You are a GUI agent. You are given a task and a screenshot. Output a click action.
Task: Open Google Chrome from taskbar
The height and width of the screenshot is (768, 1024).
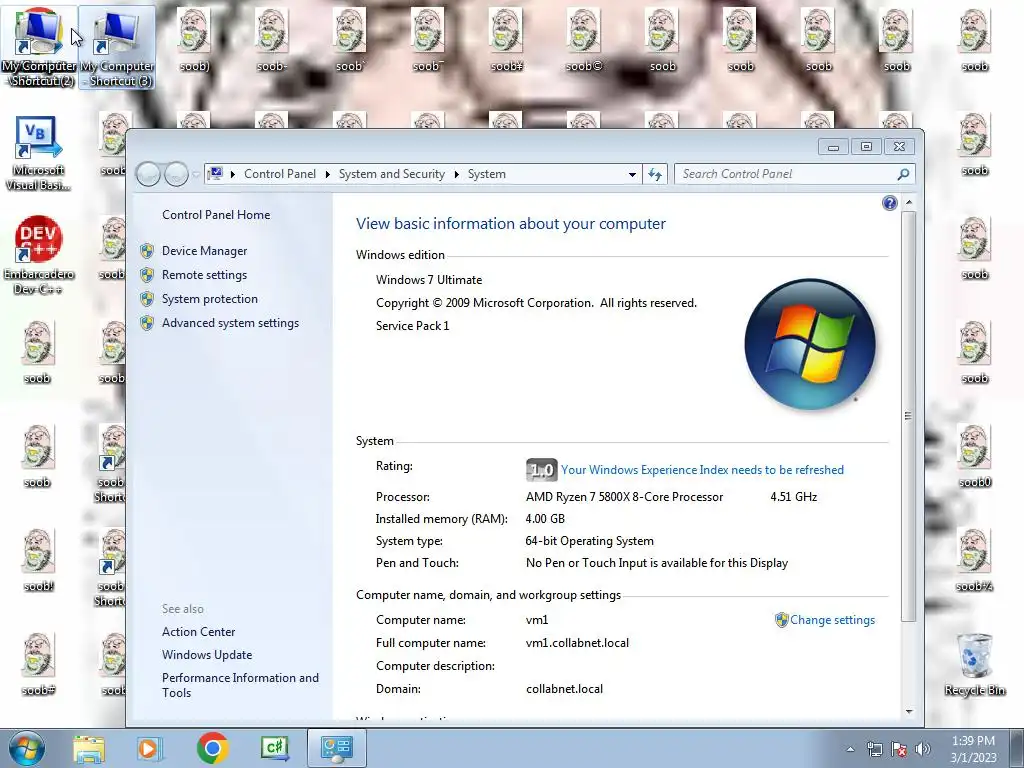(x=212, y=748)
